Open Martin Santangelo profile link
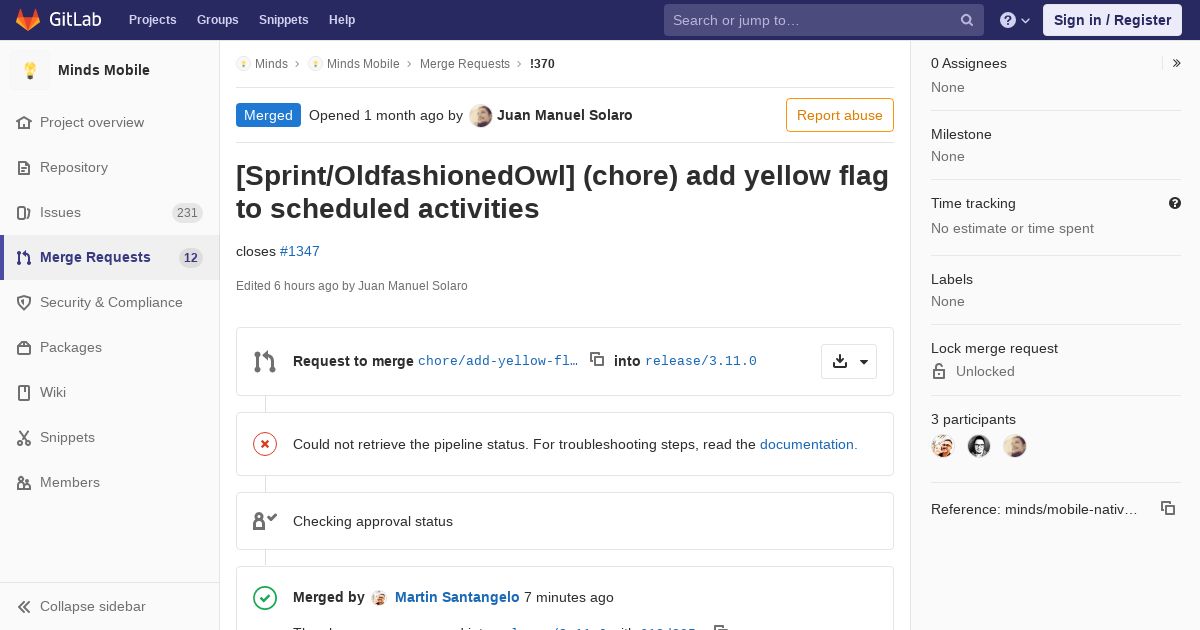 pos(457,597)
